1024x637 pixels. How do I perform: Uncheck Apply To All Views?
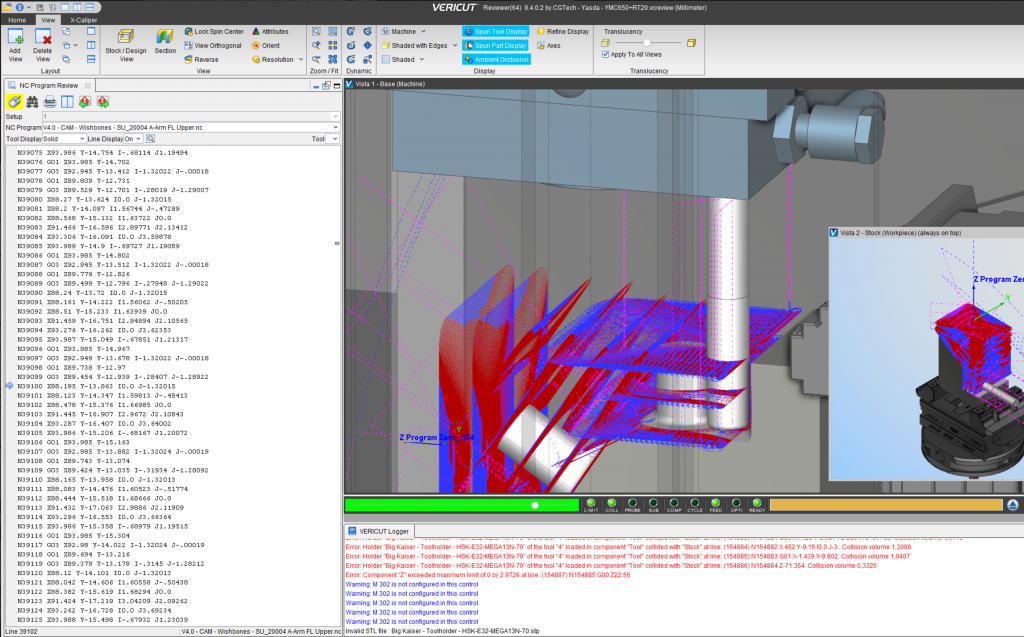click(605, 55)
